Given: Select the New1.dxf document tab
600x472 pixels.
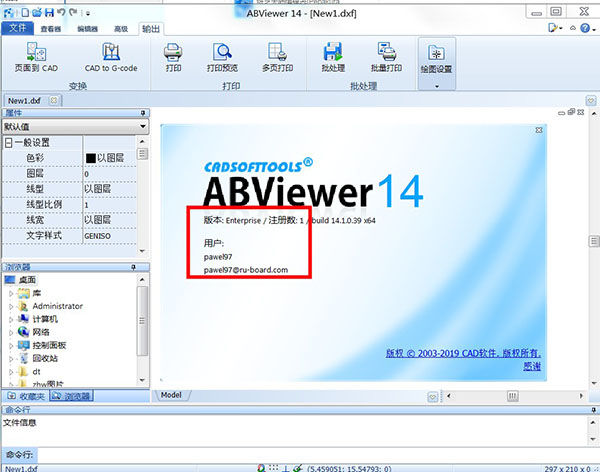Looking at the screenshot, I should [24, 101].
